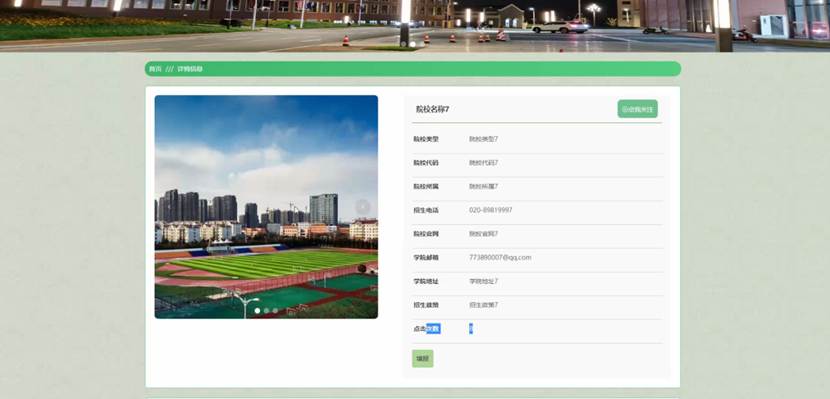Viewport: 830px width, 399px height.
Task: Click the 院校官网 label
Action: [x=426, y=234]
